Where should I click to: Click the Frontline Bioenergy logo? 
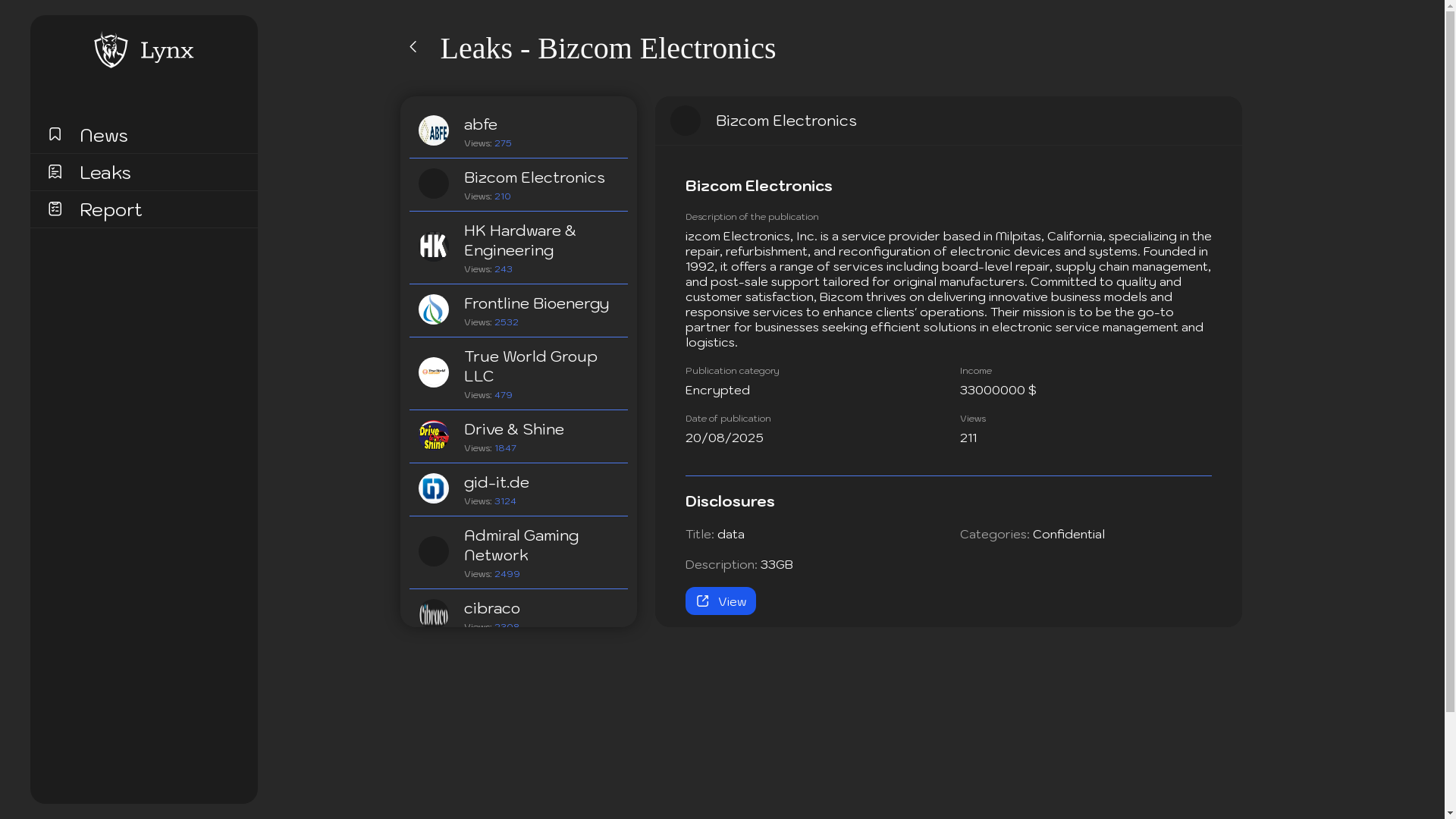(433, 309)
